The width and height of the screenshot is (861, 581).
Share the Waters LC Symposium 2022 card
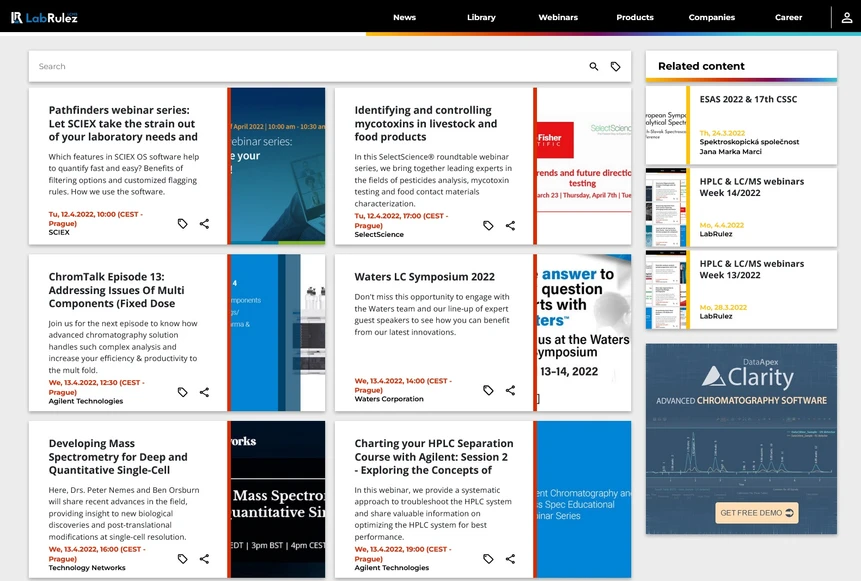coord(510,390)
